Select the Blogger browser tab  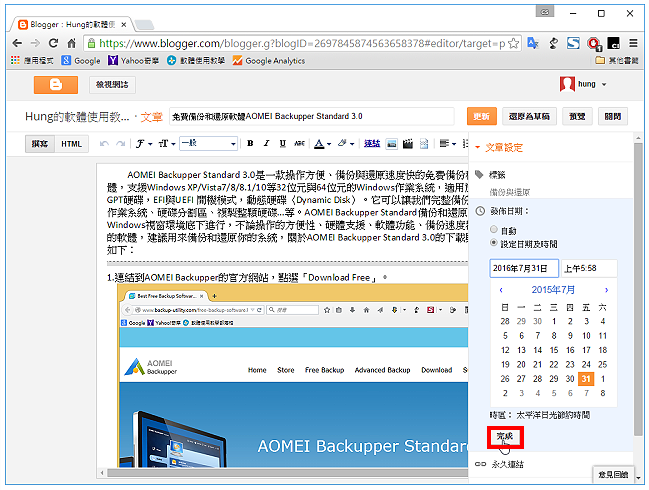72,25
